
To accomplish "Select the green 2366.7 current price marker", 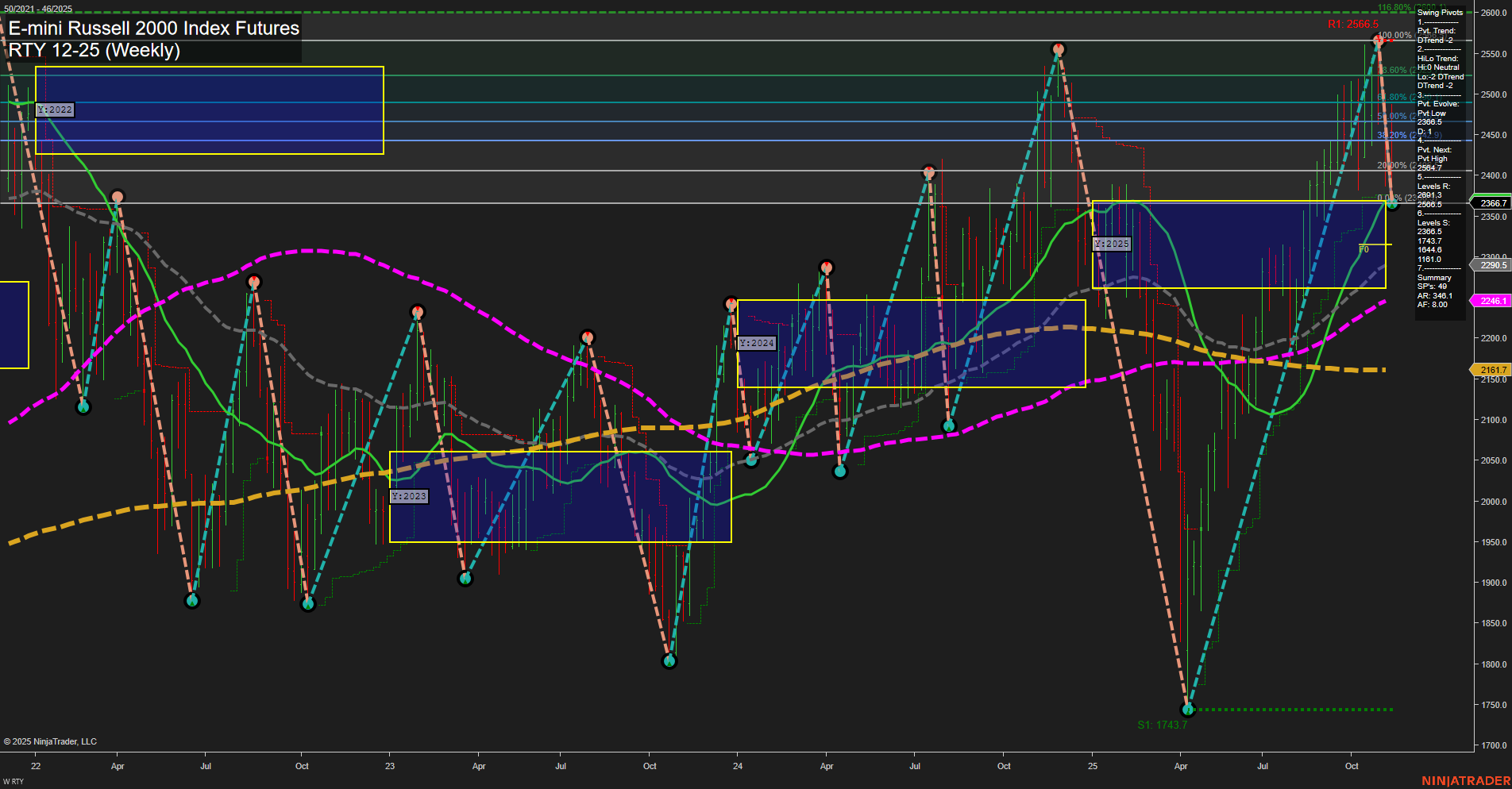I will 1492,203.
